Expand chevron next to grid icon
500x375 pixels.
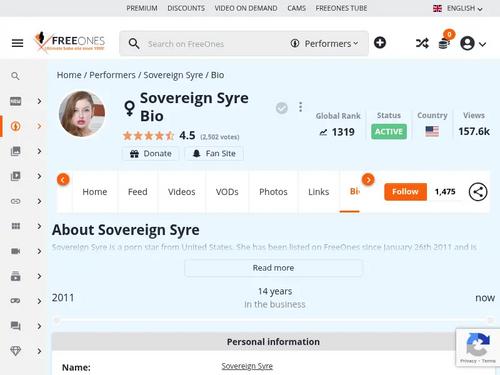click(39, 226)
